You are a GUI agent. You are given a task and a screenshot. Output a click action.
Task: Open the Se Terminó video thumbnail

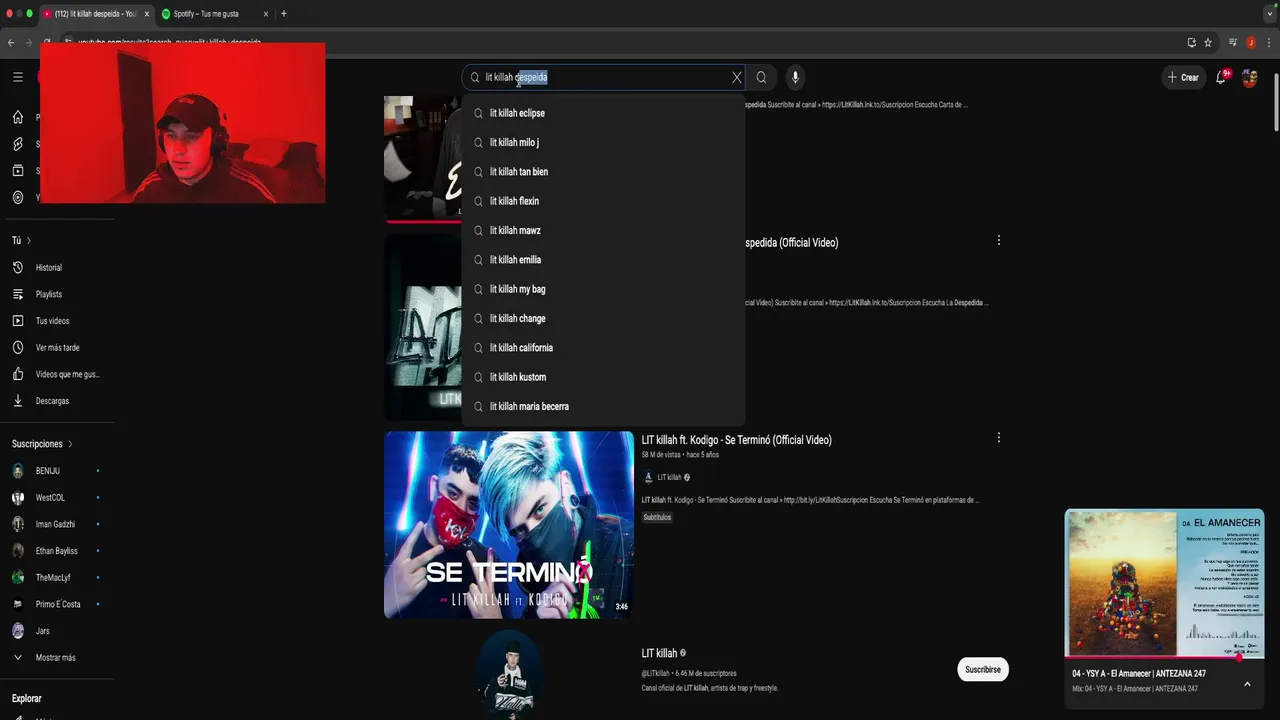coord(509,525)
